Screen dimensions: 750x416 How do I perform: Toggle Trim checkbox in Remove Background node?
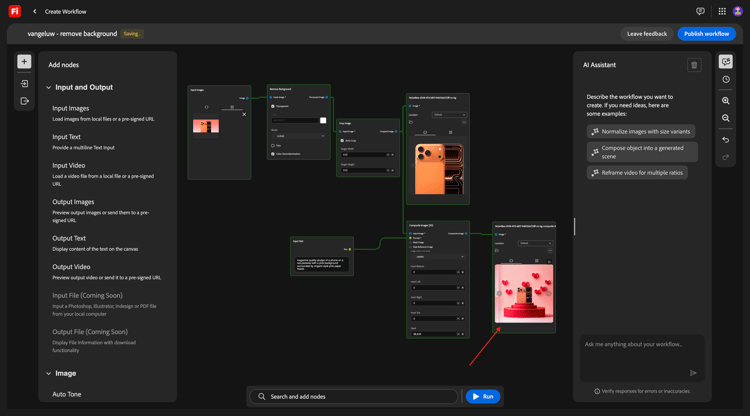click(x=273, y=145)
